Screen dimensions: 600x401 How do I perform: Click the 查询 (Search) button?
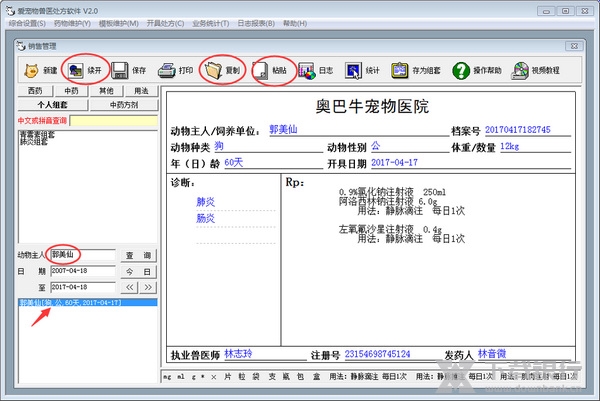click(138, 255)
